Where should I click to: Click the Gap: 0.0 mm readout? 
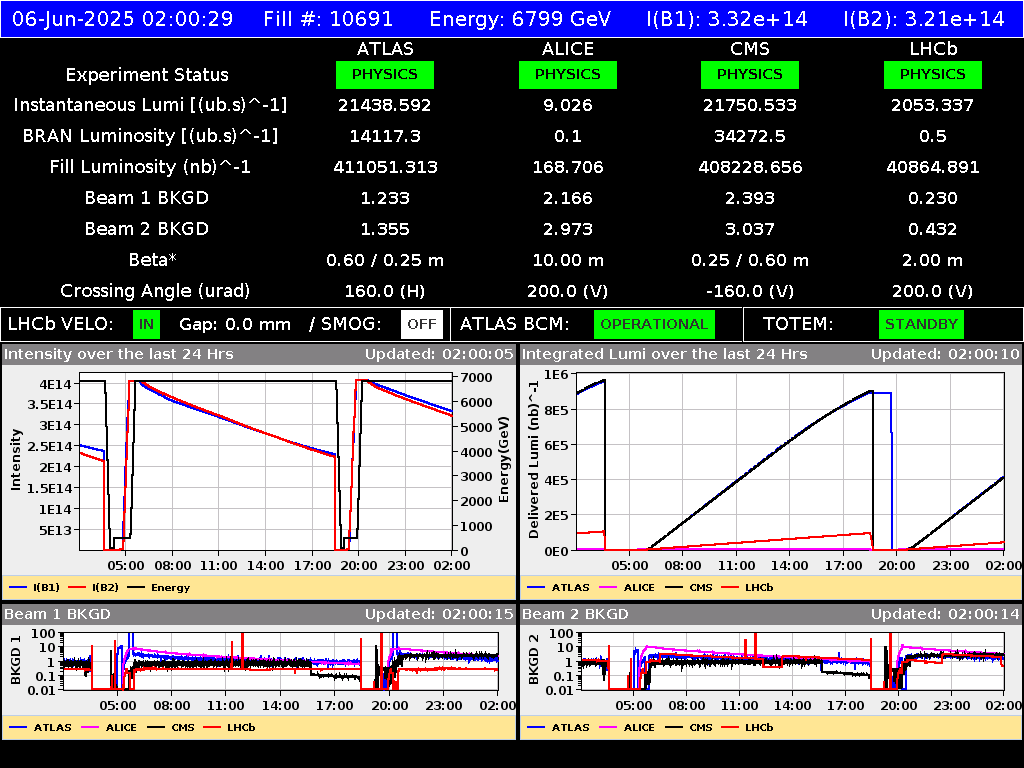tap(234, 324)
